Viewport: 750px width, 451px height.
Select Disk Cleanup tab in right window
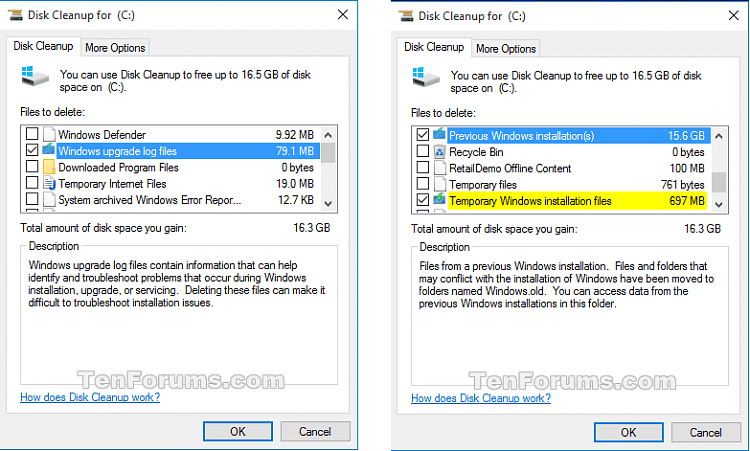point(434,47)
